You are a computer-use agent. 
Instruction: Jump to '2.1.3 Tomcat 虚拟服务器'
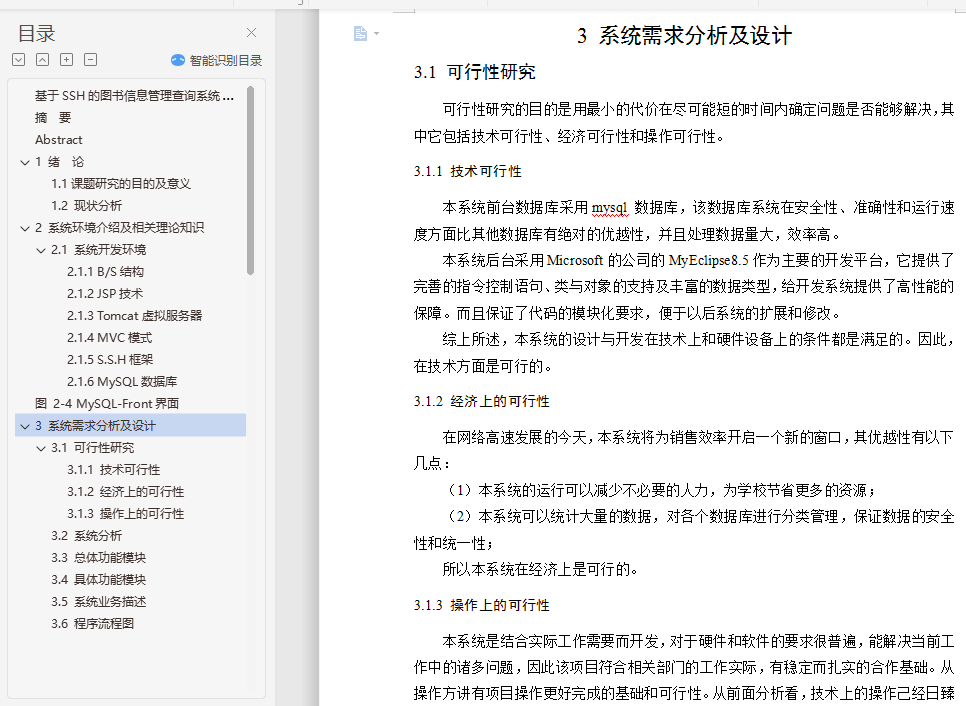(134, 315)
